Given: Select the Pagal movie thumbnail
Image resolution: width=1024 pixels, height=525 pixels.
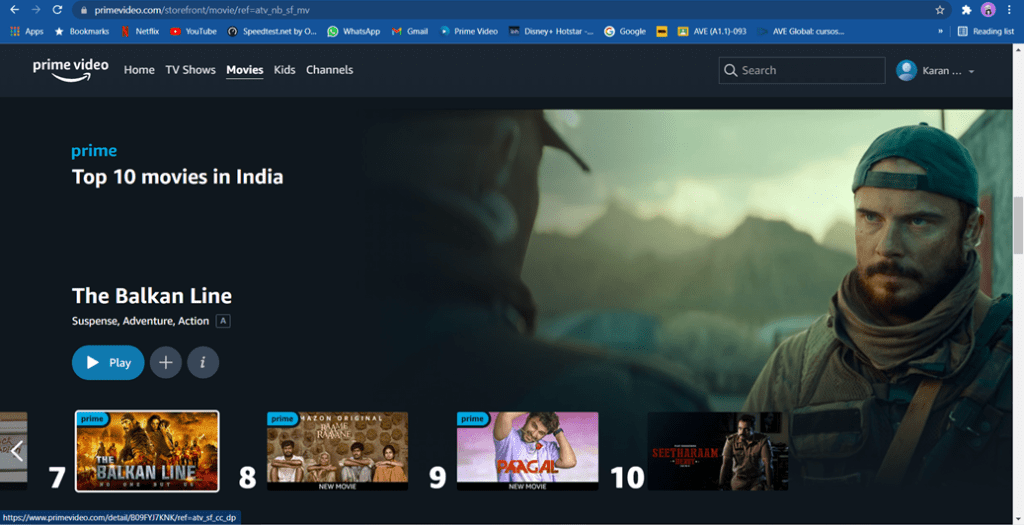Looking at the screenshot, I should 527,450.
